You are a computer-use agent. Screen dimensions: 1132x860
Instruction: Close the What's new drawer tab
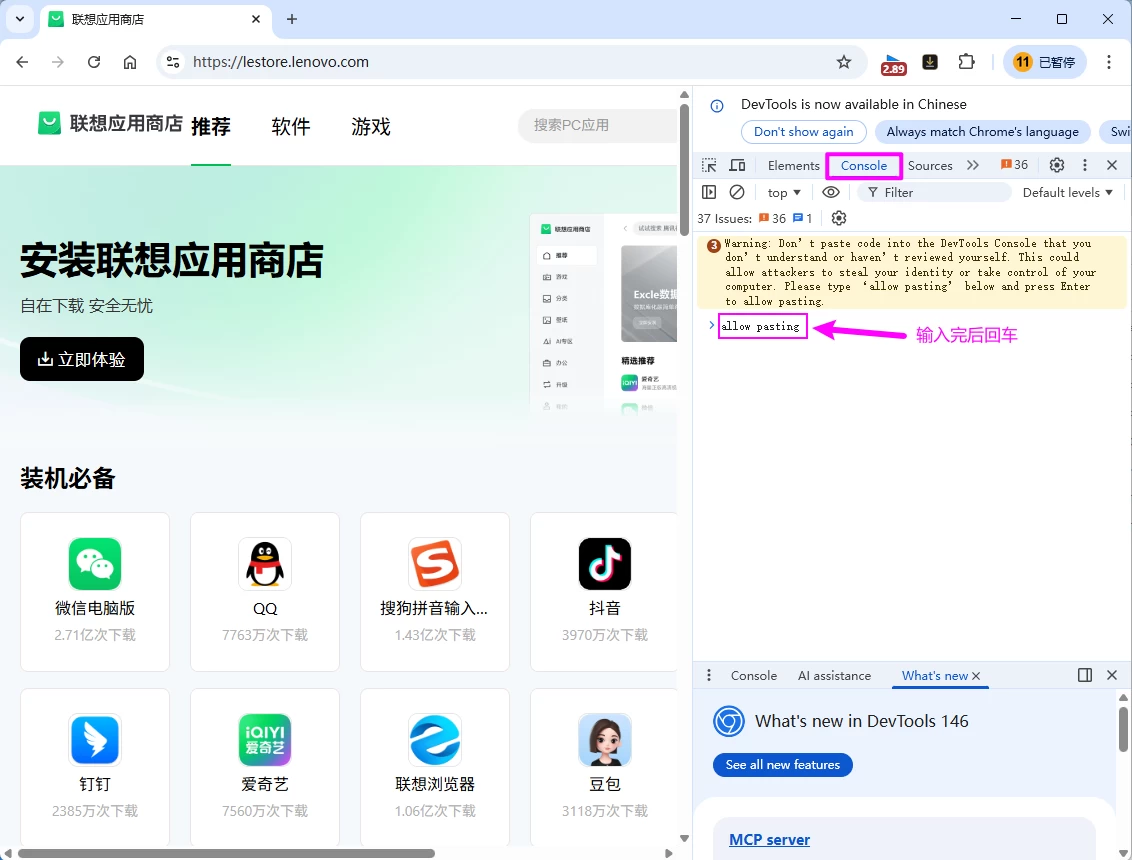point(976,676)
